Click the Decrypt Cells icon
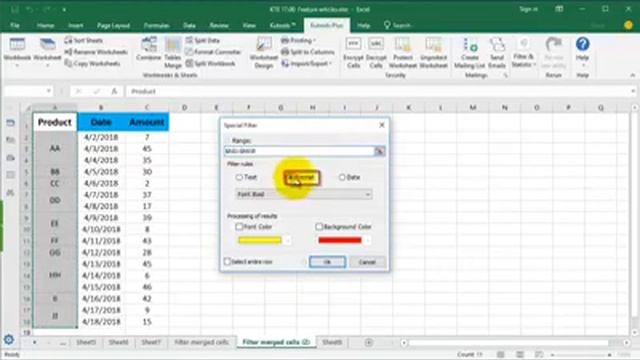The width and height of the screenshot is (640, 360). point(376,52)
